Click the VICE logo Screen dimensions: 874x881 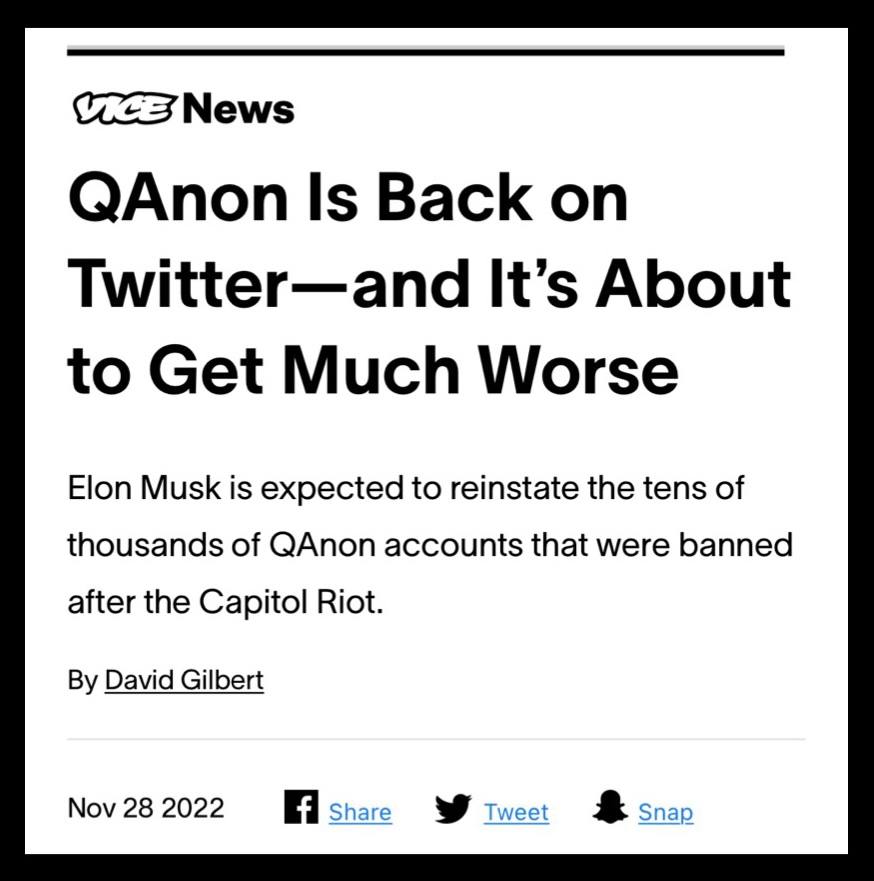[123, 109]
